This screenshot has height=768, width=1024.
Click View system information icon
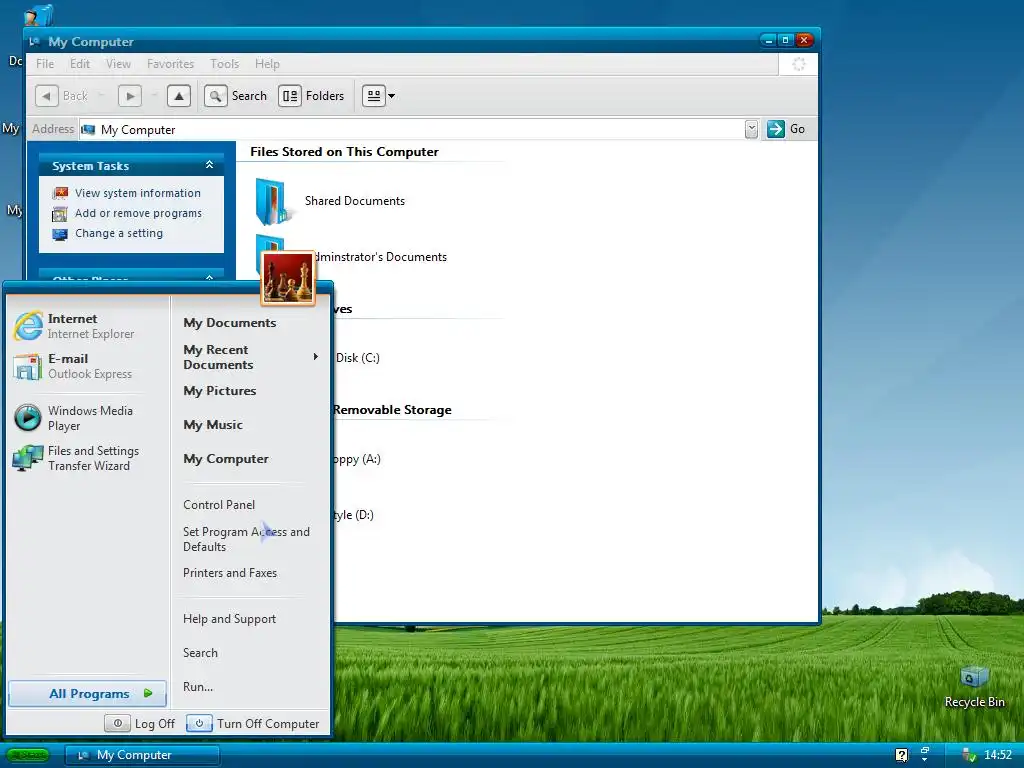pos(60,193)
